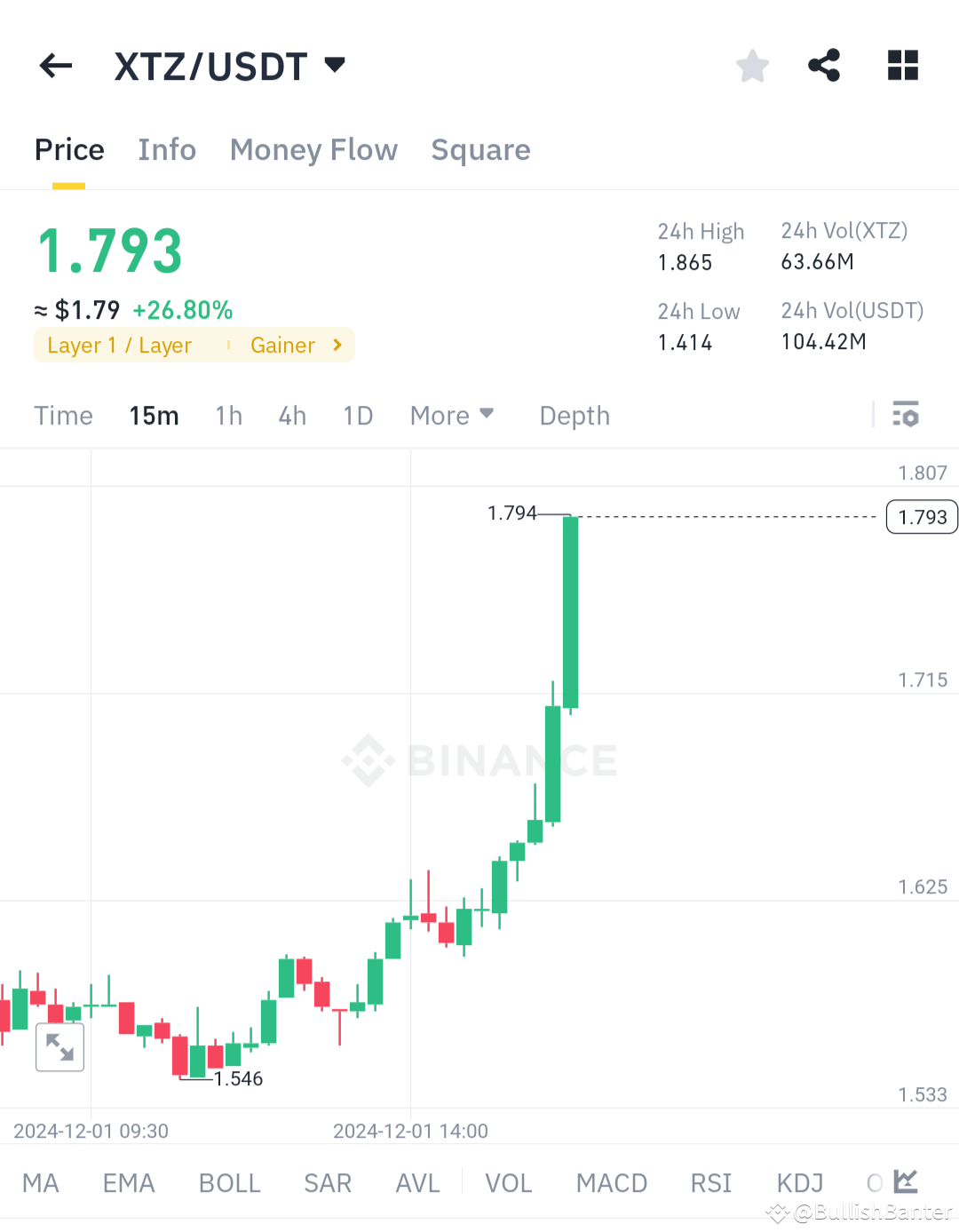Open the Gainer category chevron
The width and height of the screenshot is (959, 1232).
coord(337,345)
